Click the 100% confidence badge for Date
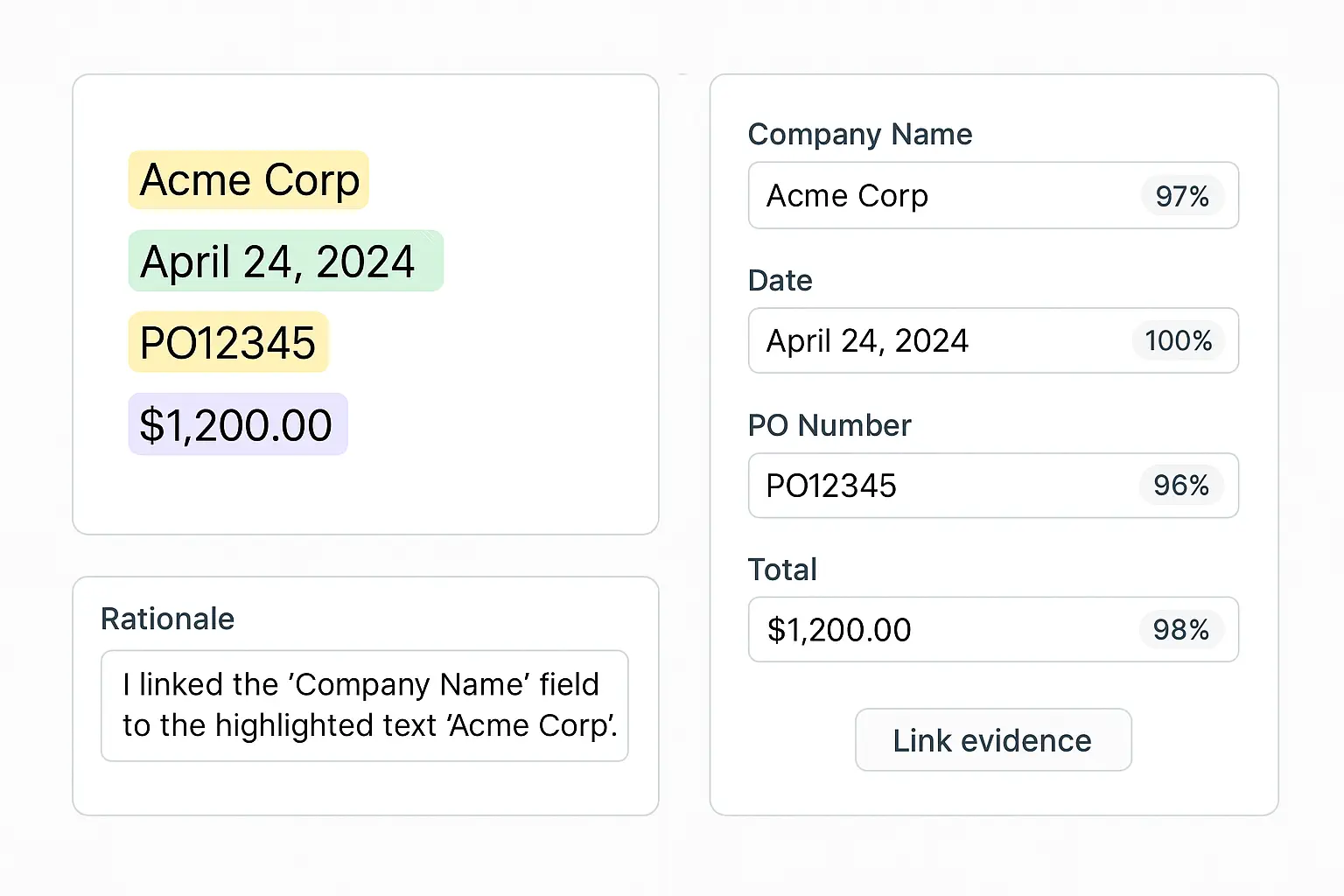 pos(1179,341)
